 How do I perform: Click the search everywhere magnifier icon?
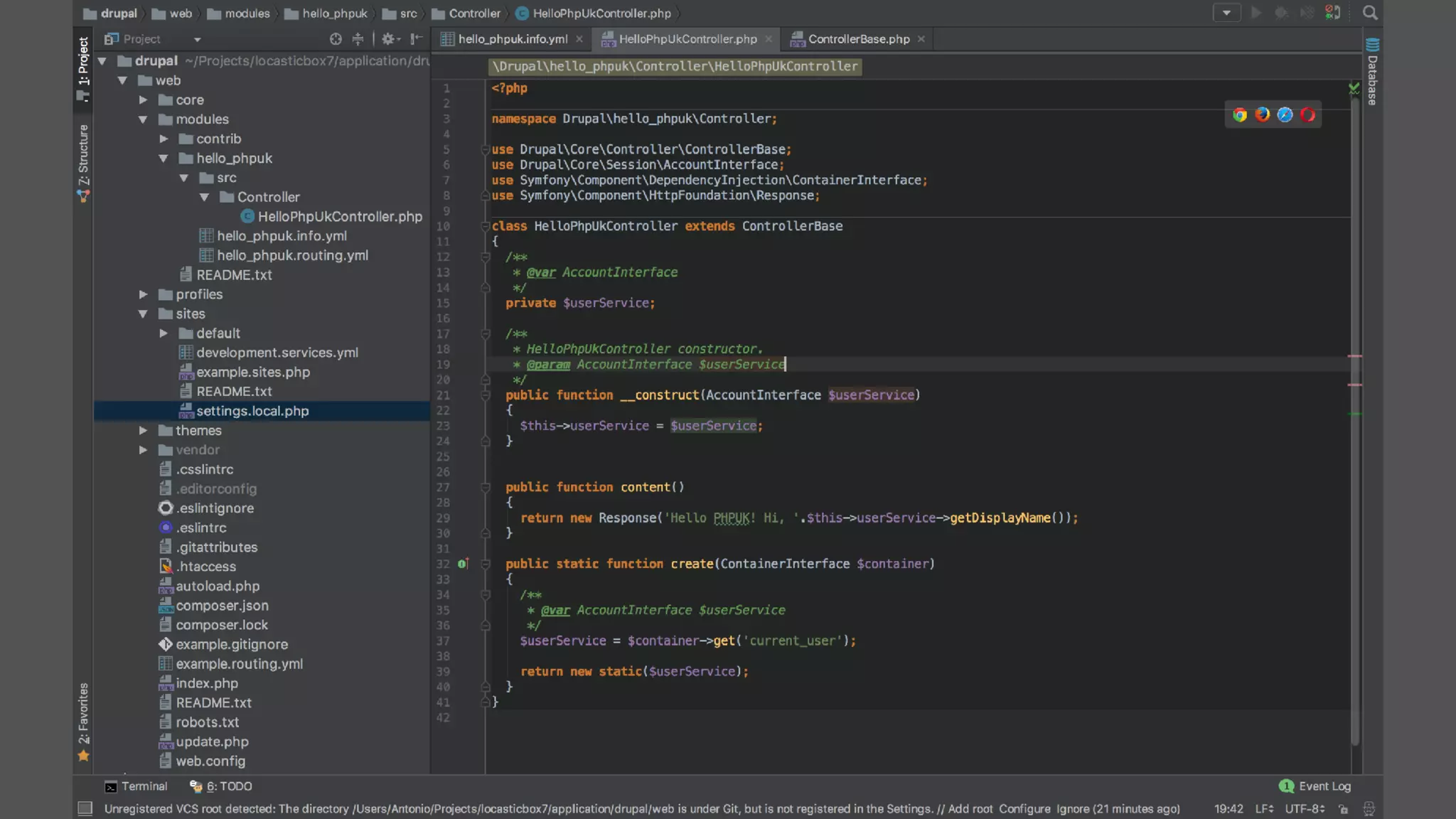[1370, 13]
